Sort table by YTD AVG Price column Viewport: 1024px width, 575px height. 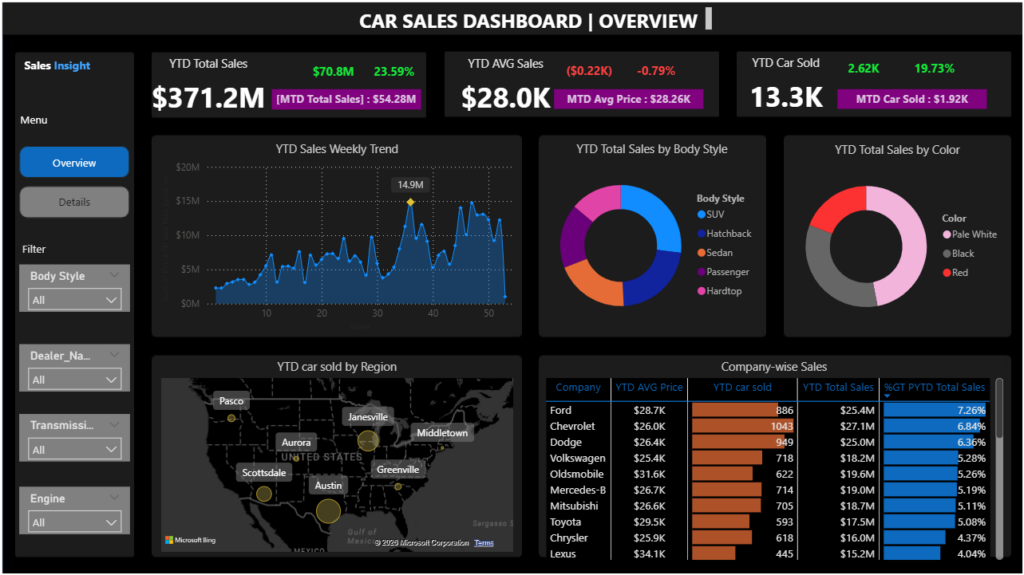tap(648, 387)
